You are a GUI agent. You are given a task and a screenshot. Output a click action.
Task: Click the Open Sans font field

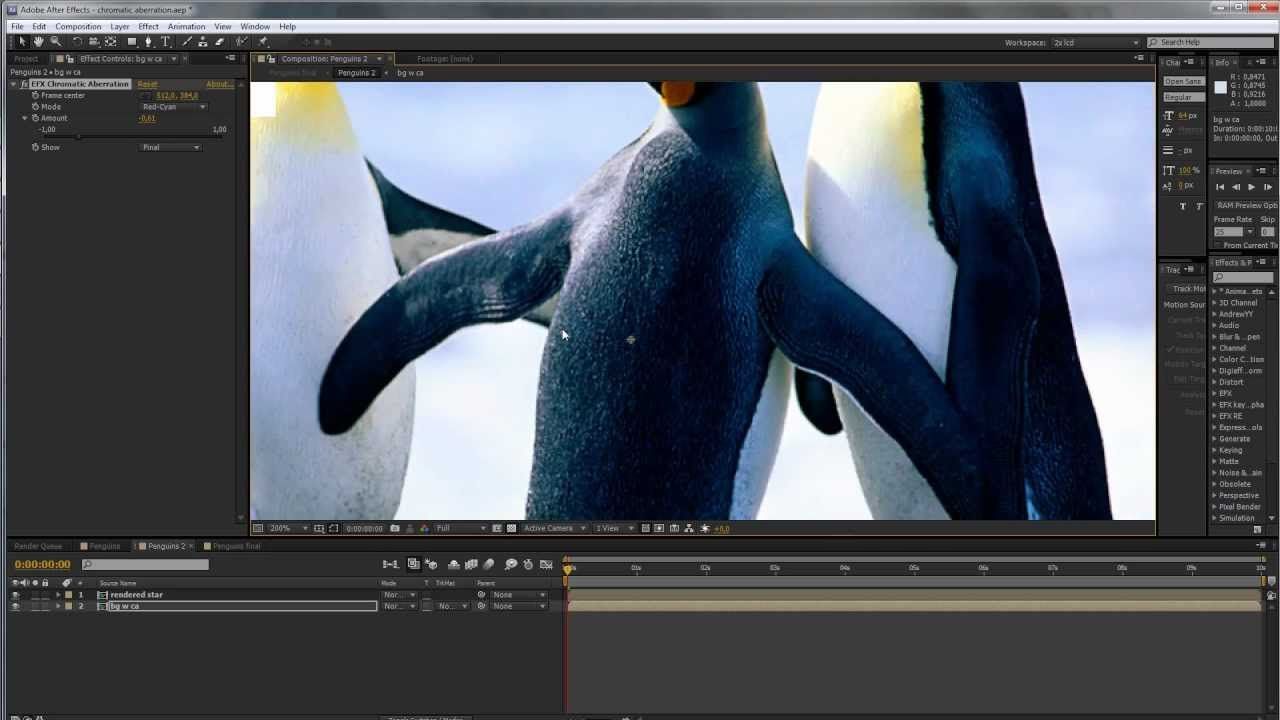[1183, 81]
